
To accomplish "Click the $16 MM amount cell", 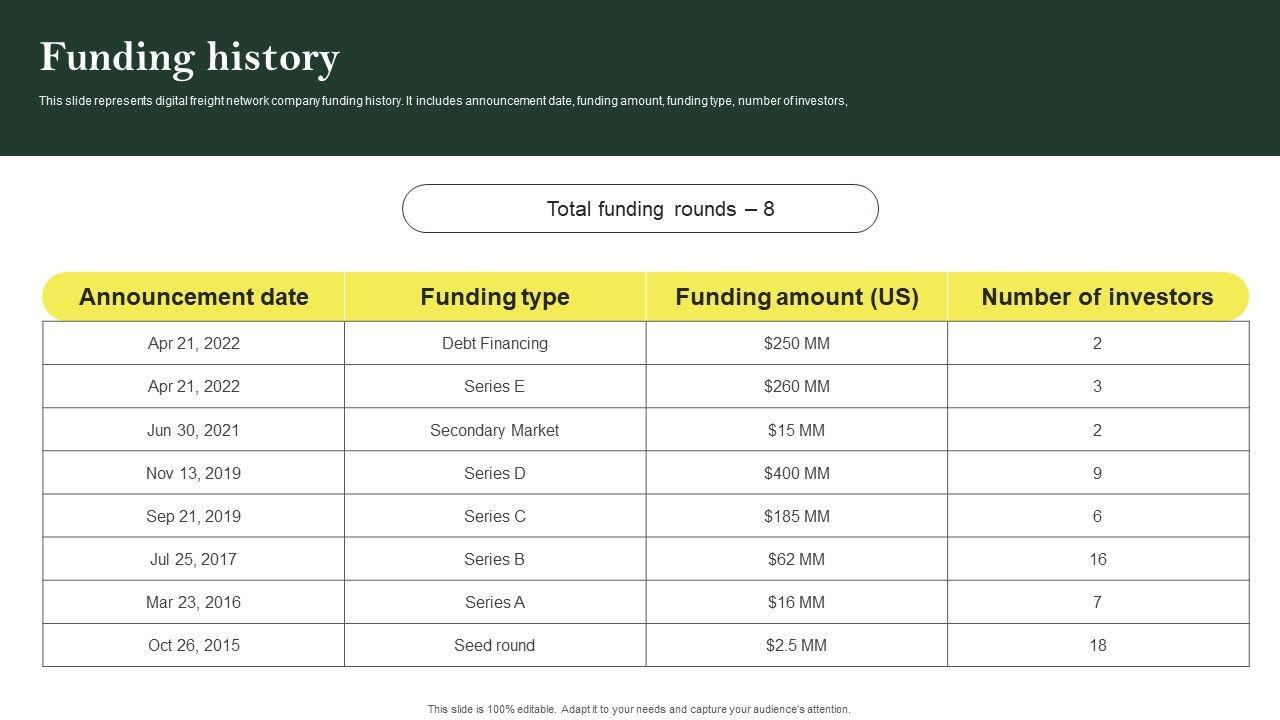I will (797, 602).
